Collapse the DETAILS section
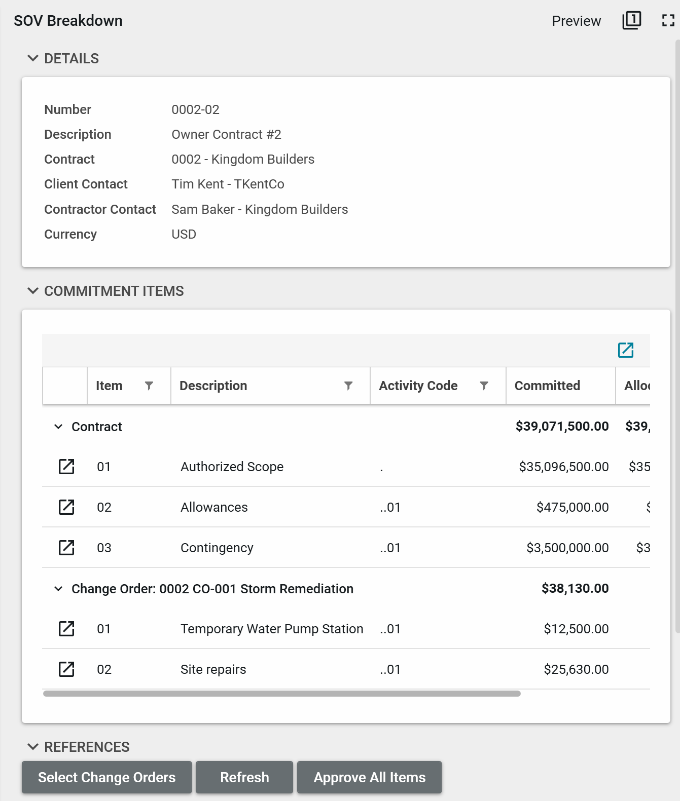680x801 pixels. click(32, 59)
